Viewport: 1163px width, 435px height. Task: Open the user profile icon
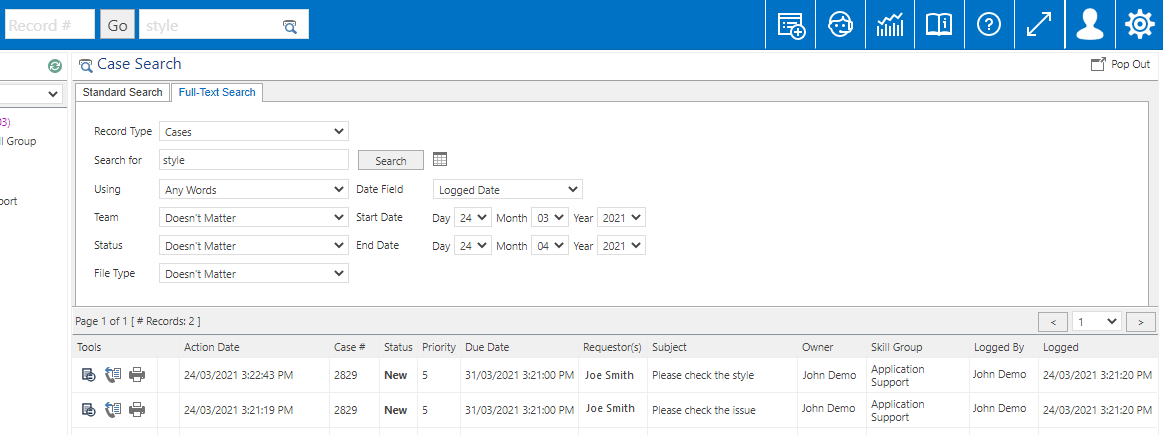coord(1089,24)
